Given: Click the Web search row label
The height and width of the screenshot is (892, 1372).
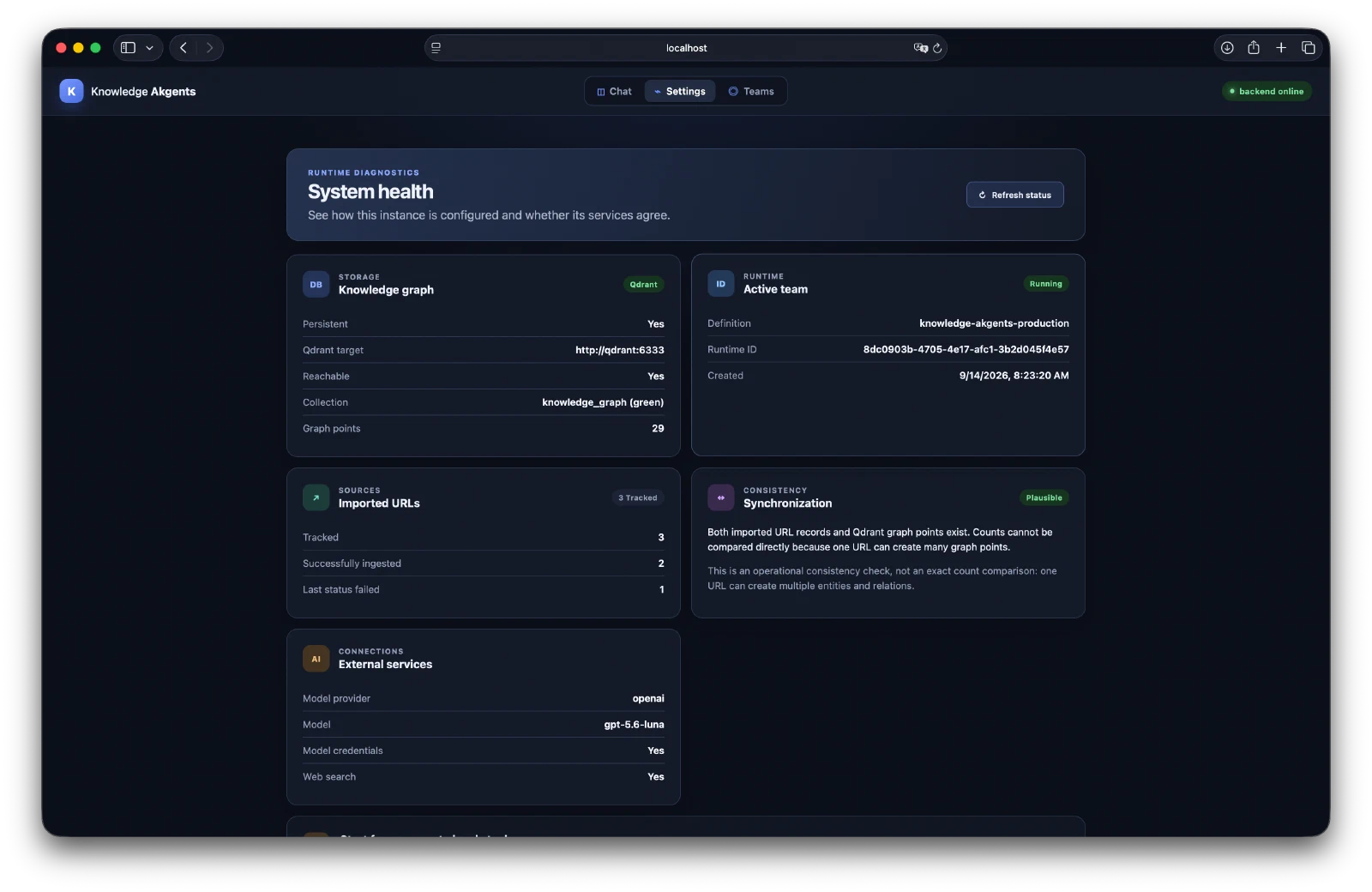Looking at the screenshot, I should click(x=329, y=776).
